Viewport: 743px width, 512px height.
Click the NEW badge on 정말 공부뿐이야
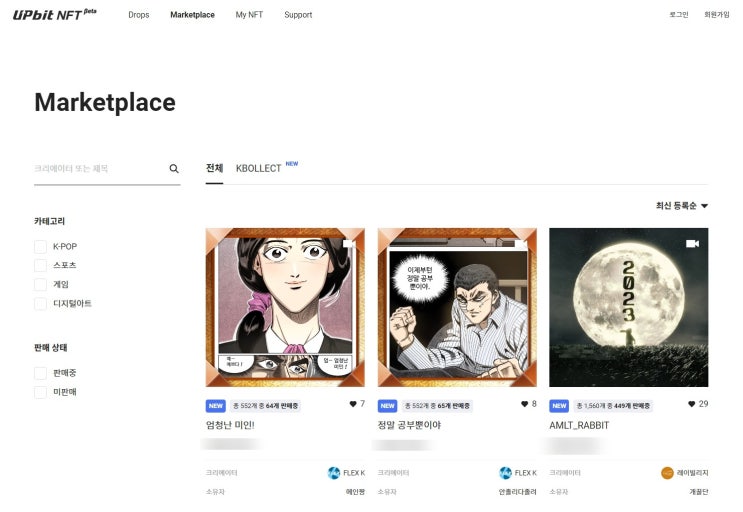[387, 406]
